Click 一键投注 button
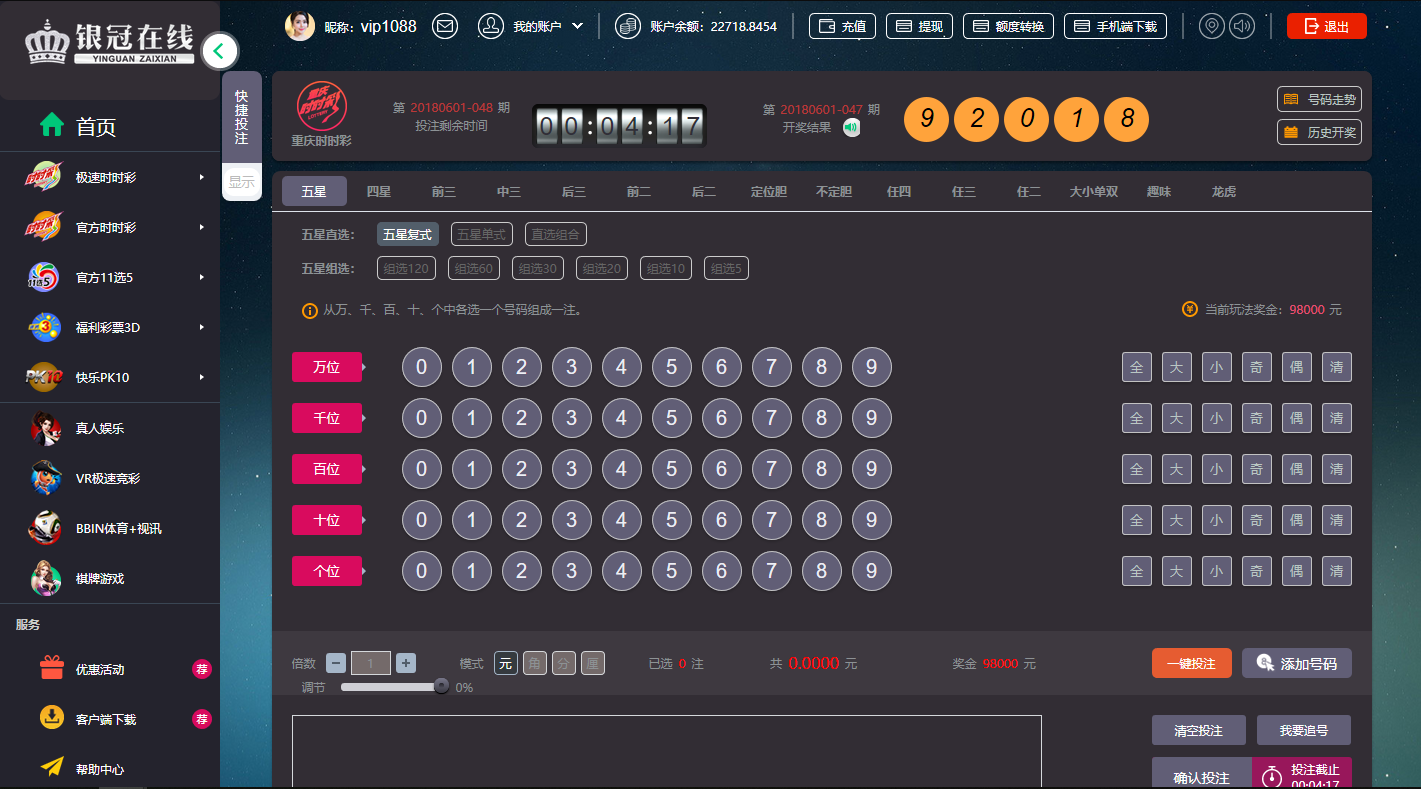The image size is (1421, 789). click(1191, 663)
